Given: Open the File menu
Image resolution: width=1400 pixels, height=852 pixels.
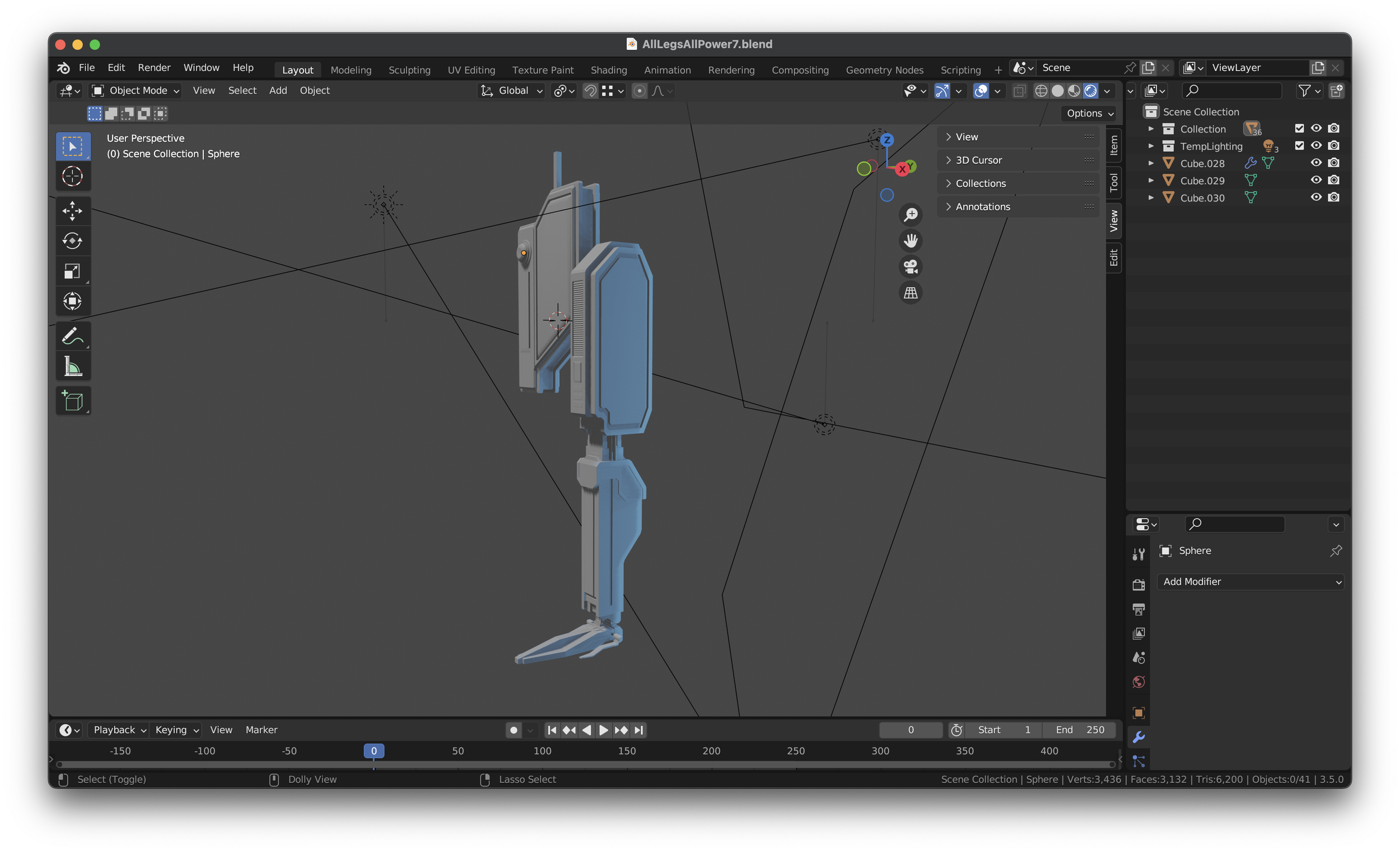Looking at the screenshot, I should [86, 68].
